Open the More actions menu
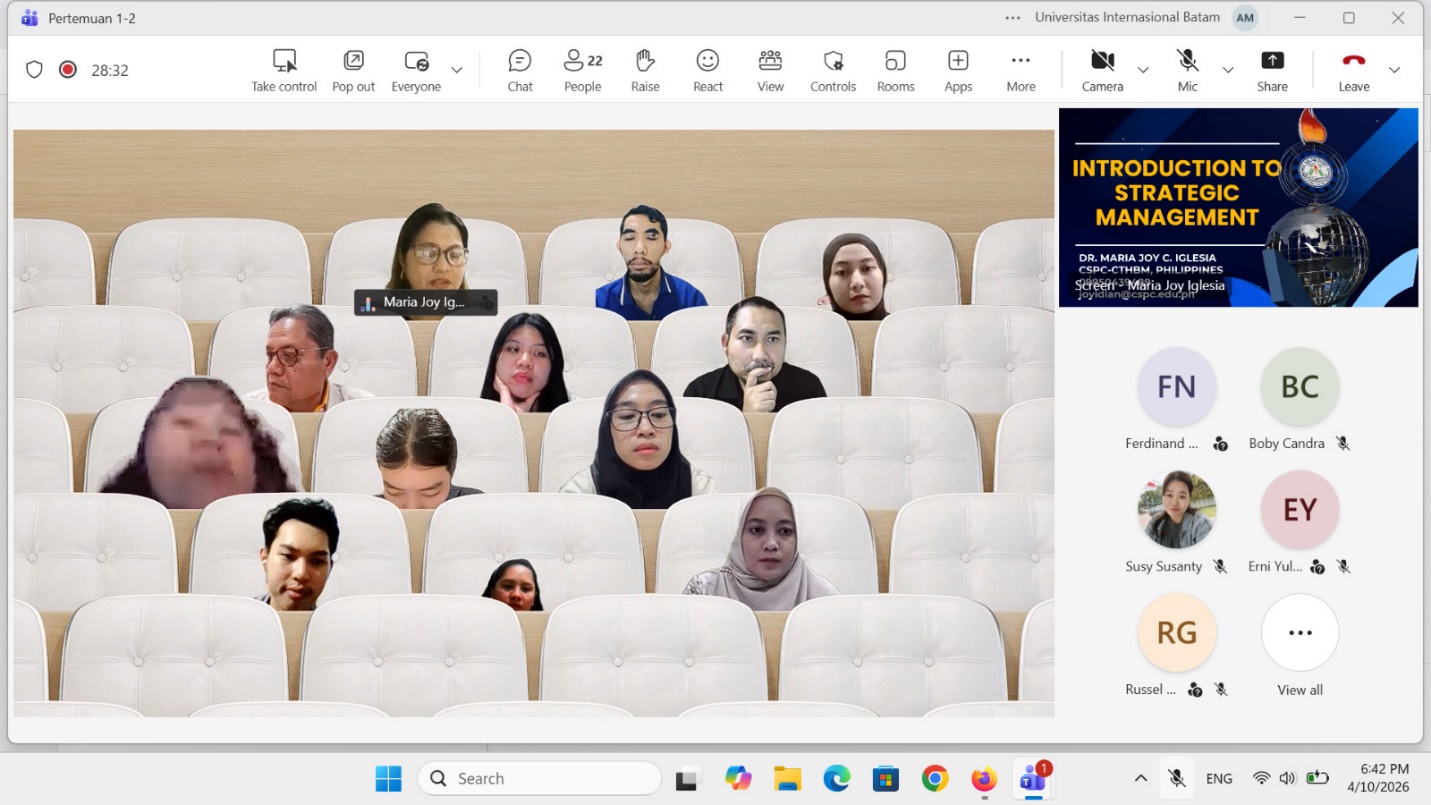Viewport: 1431px width, 805px height. point(1020,70)
